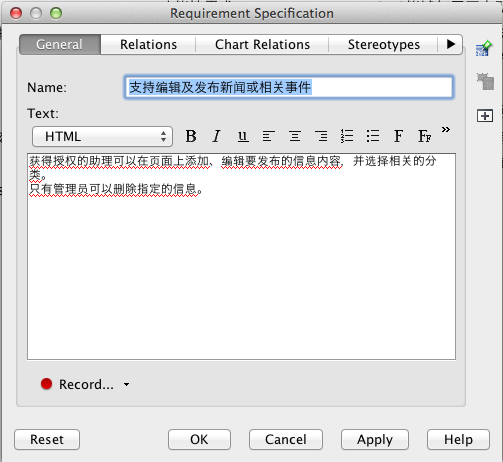Apply italic formatting with the I icon

[x=217, y=136]
